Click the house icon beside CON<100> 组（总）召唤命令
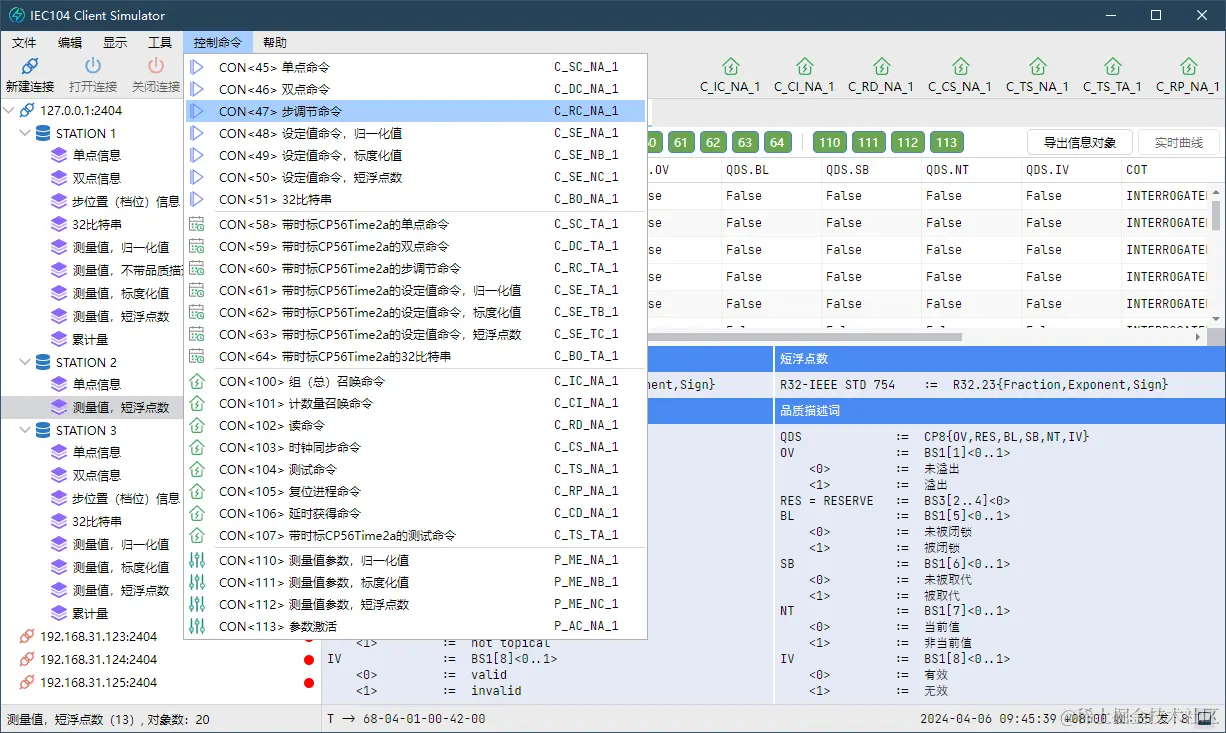Image resolution: width=1226 pixels, height=733 pixels. point(197,381)
